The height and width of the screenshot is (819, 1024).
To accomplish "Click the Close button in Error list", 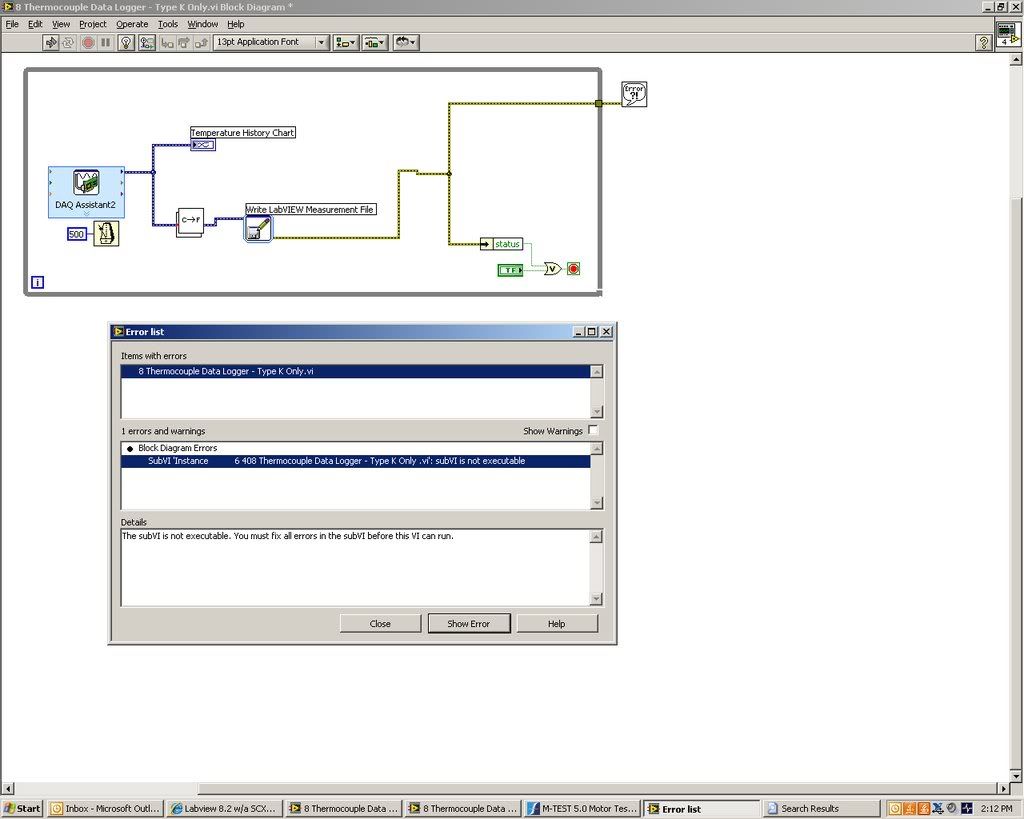I will [x=380, y=623].
